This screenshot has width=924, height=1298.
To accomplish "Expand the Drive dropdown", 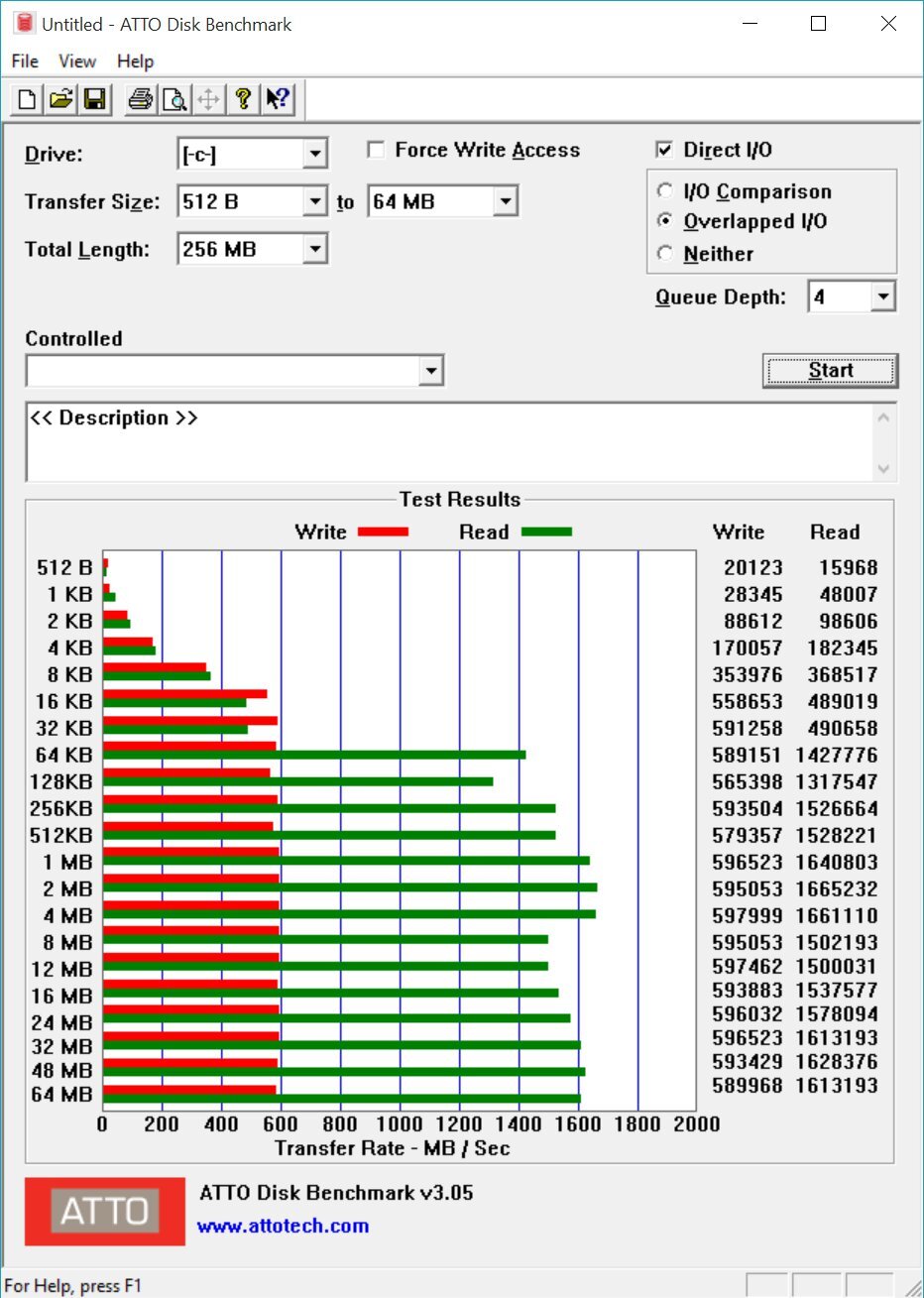I will [315, 154].
